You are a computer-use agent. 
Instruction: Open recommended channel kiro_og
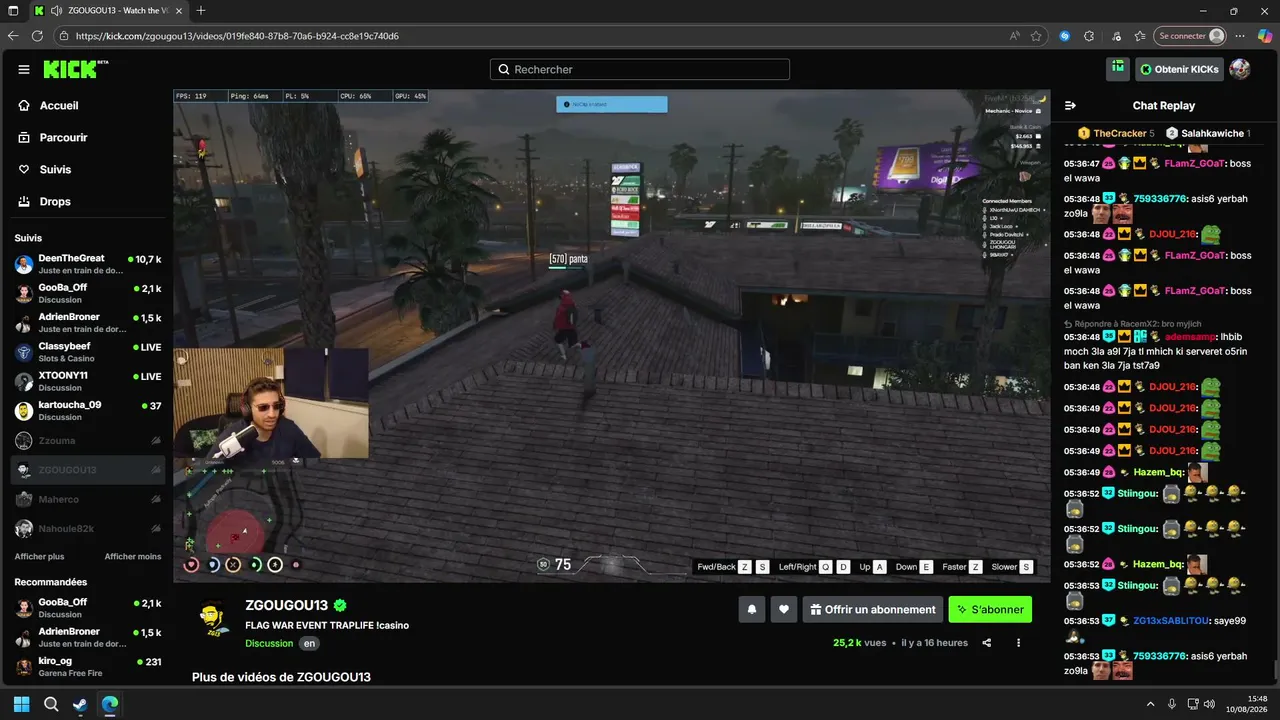coord(88,667)
